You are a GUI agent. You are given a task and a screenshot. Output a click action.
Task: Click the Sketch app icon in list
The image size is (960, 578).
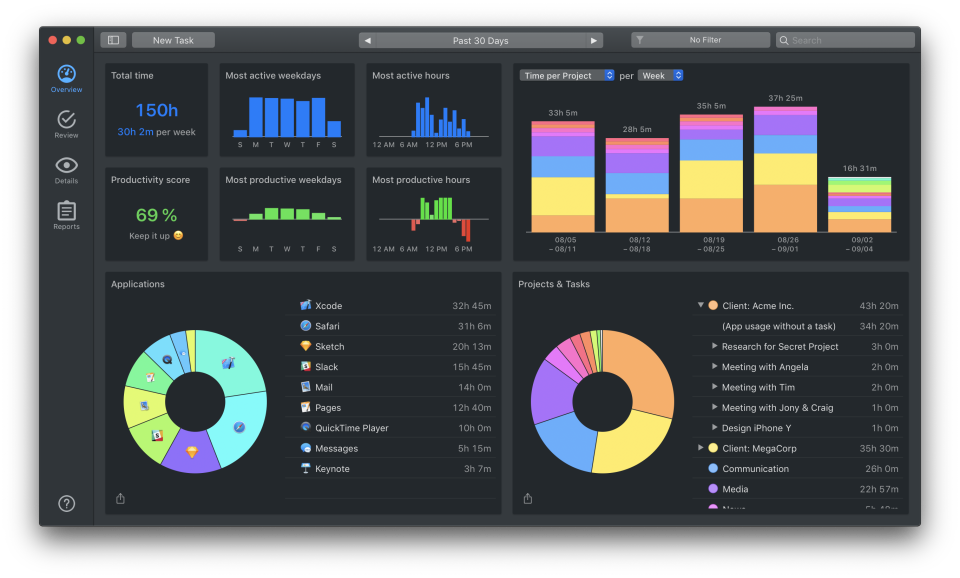[306, 346]
